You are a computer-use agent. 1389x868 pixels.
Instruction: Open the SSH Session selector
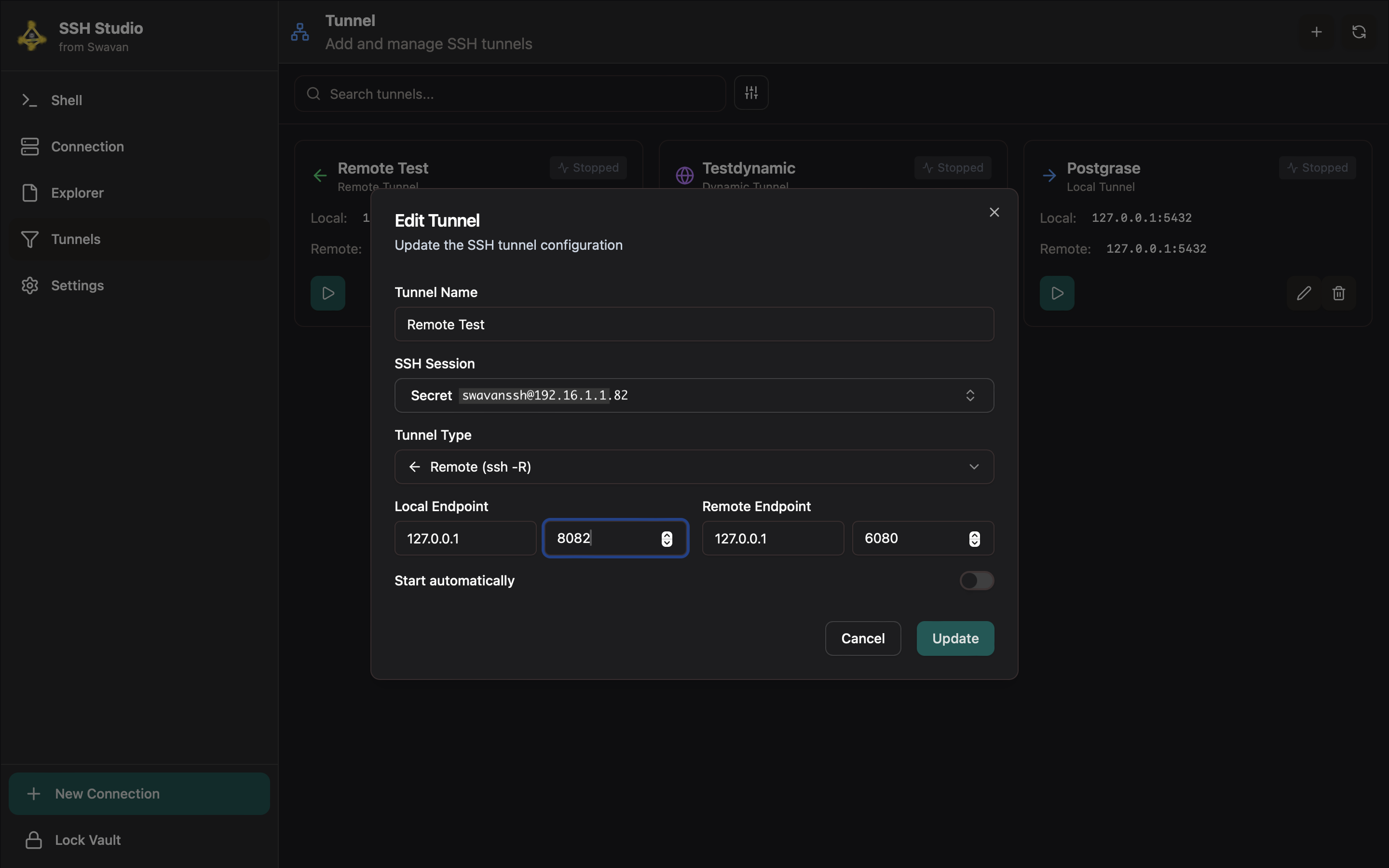pyautogui.click(x=694, y=395)
